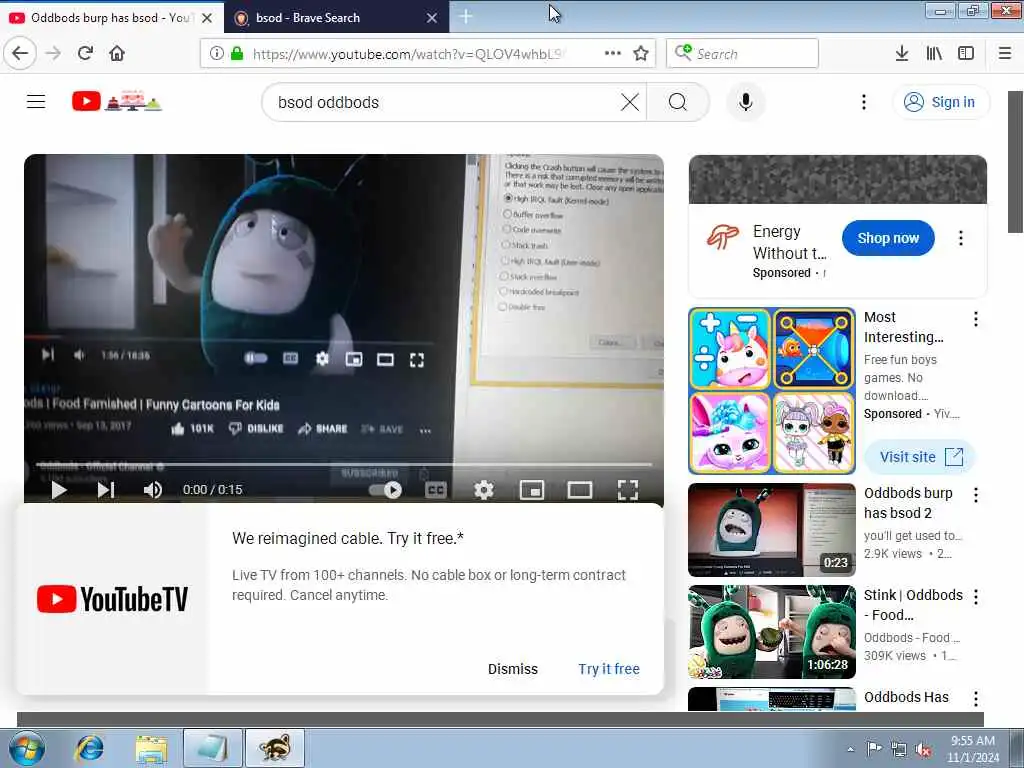Open the Firefox hamburger menu
Viewport: 1024px width, 768px height.
tap(1005, 53)
